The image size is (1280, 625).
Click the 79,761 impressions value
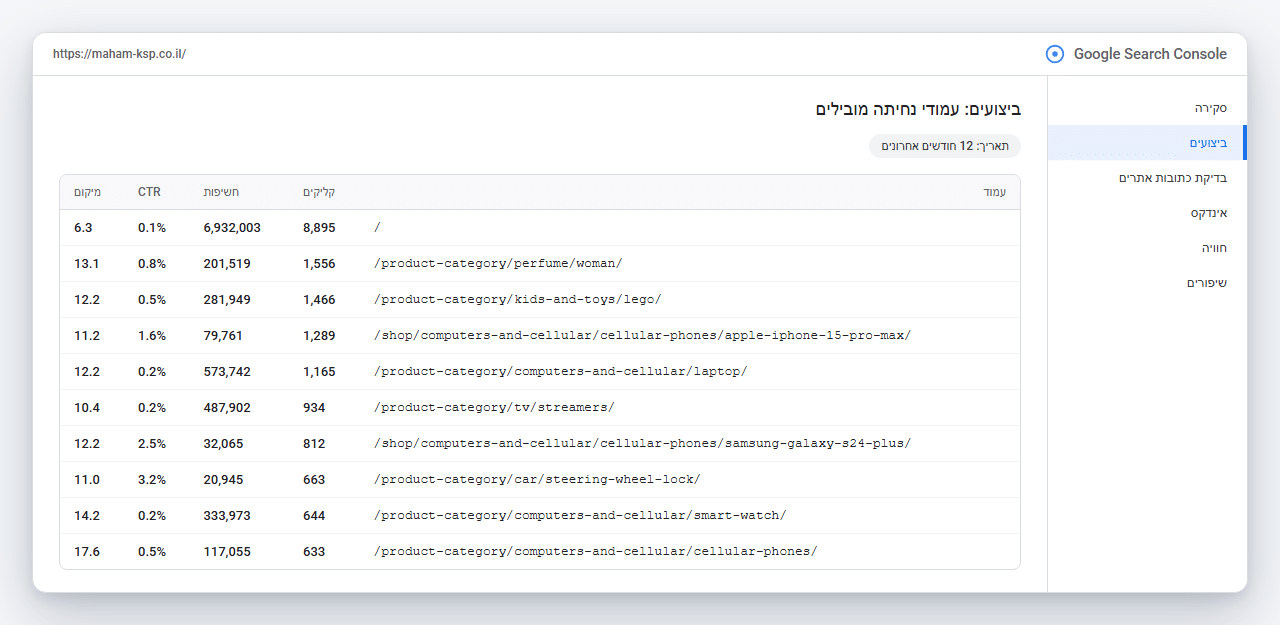(223, 336)
